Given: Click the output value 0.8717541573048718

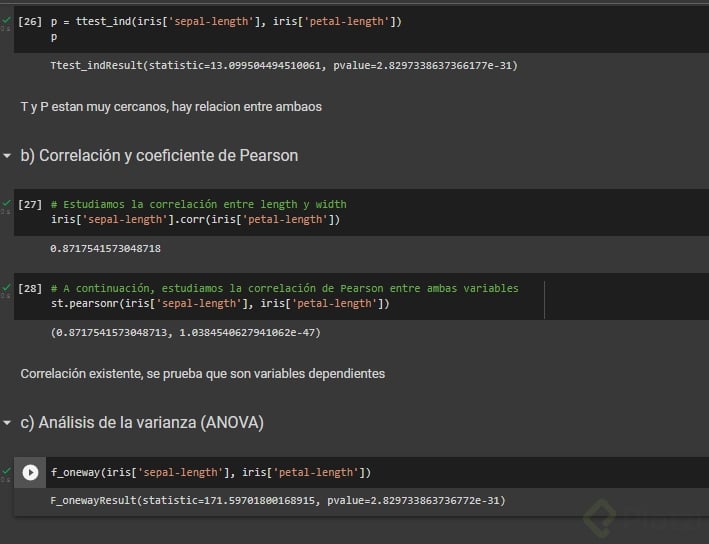Looking at the screenshot, I should tap(105, 249).
